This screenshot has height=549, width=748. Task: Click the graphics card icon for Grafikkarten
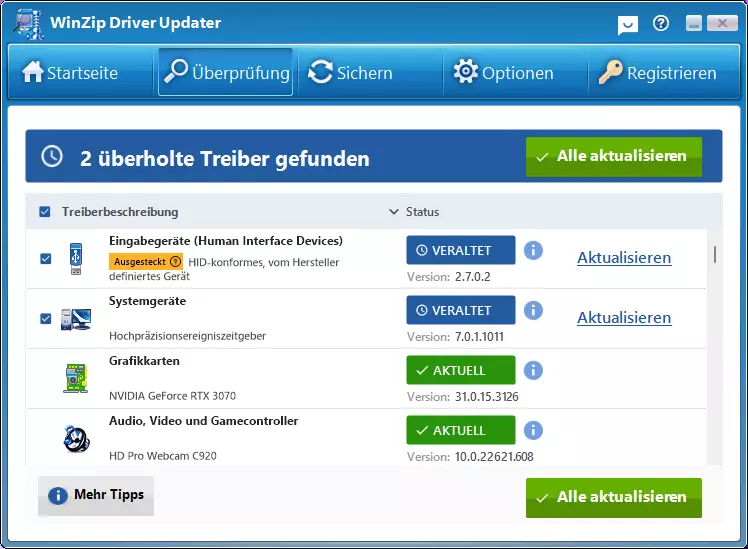click(x=76, y=379)
